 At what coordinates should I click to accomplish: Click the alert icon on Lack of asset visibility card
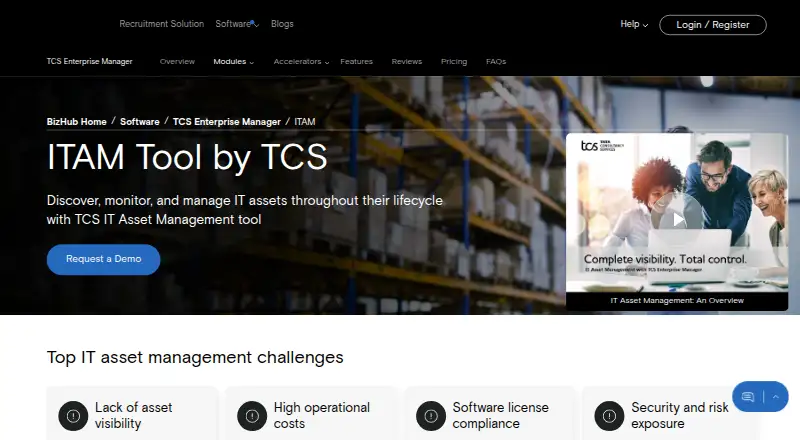click(x=73, y=416)
